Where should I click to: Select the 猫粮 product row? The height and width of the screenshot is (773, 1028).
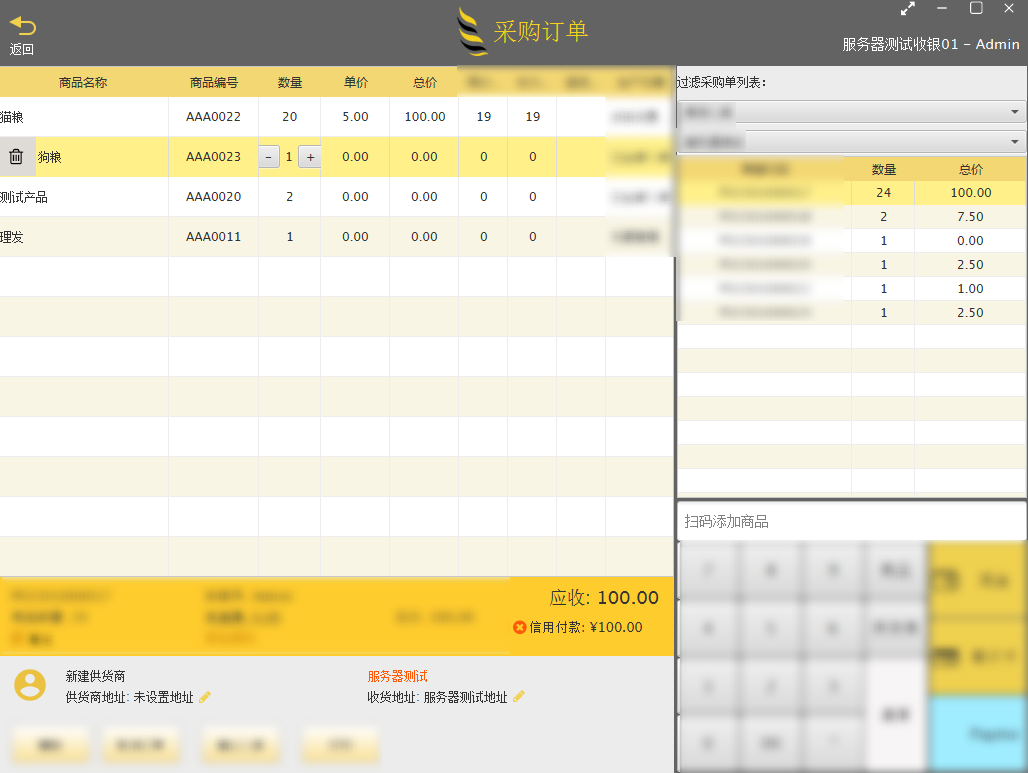pos(84,117)
